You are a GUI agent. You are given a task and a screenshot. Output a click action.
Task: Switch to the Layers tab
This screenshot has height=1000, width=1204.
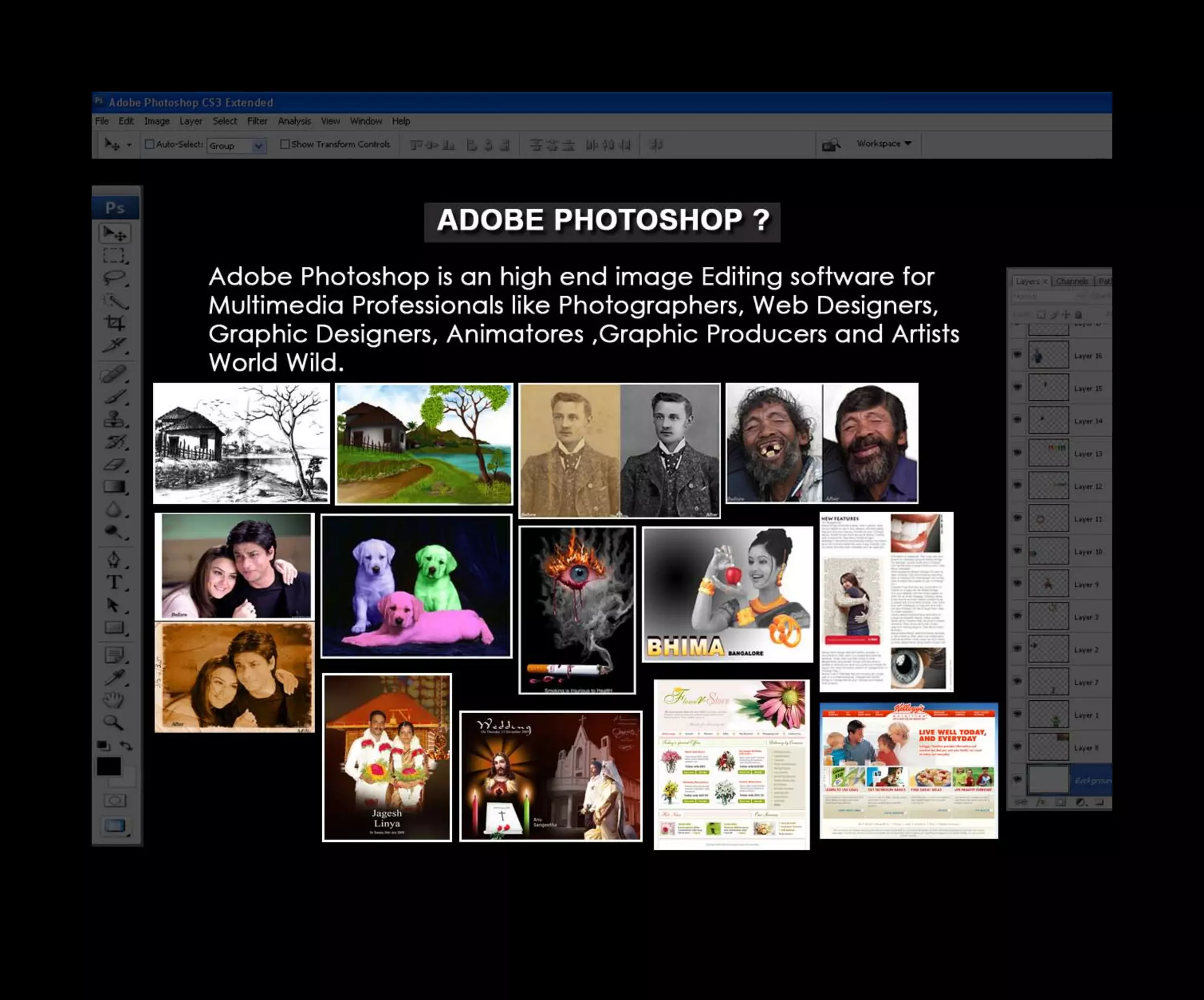pyautogui.click(x=1031, y=281)
